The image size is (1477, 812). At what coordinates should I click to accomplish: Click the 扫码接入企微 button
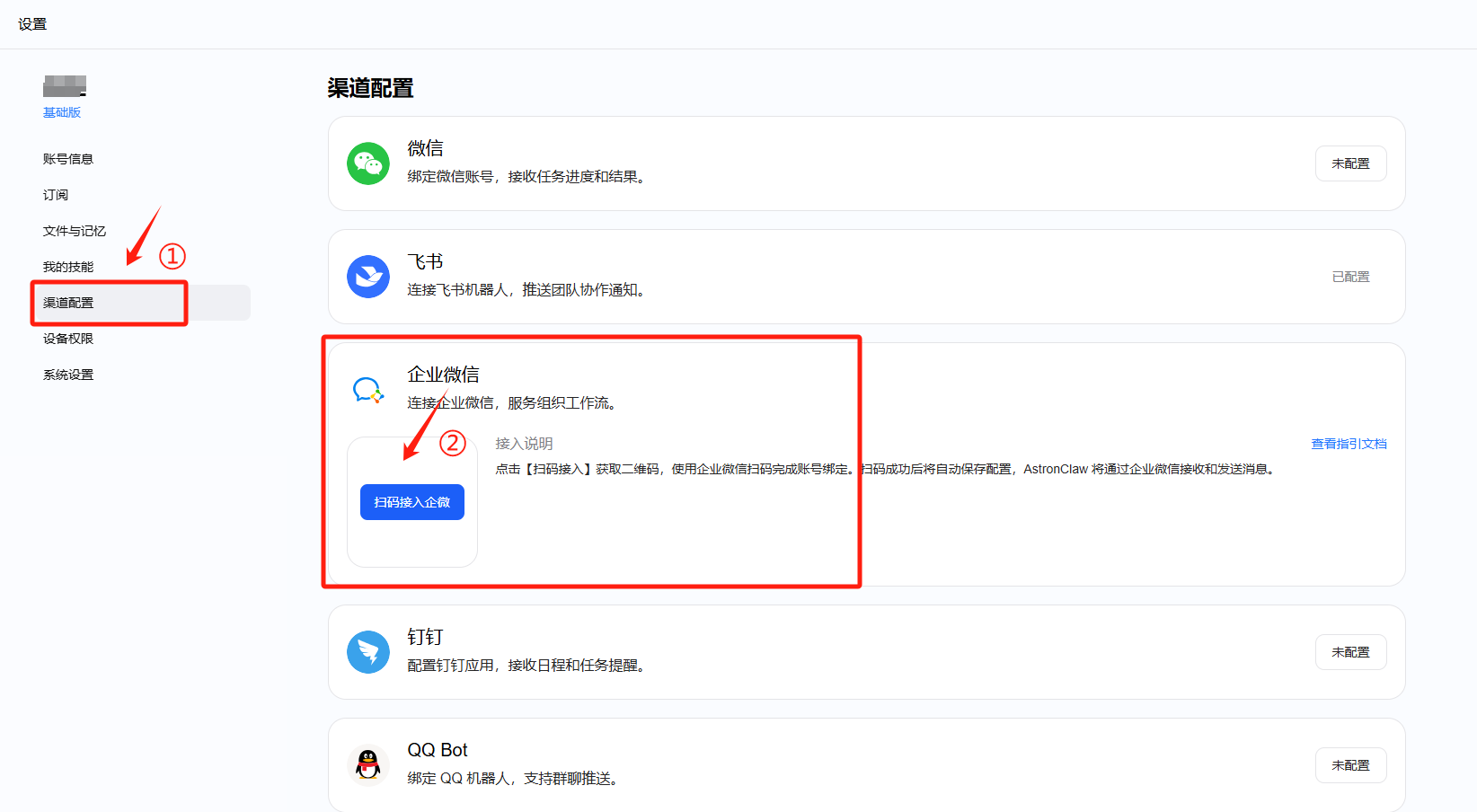pyautogui.click(x=412, y=502)
